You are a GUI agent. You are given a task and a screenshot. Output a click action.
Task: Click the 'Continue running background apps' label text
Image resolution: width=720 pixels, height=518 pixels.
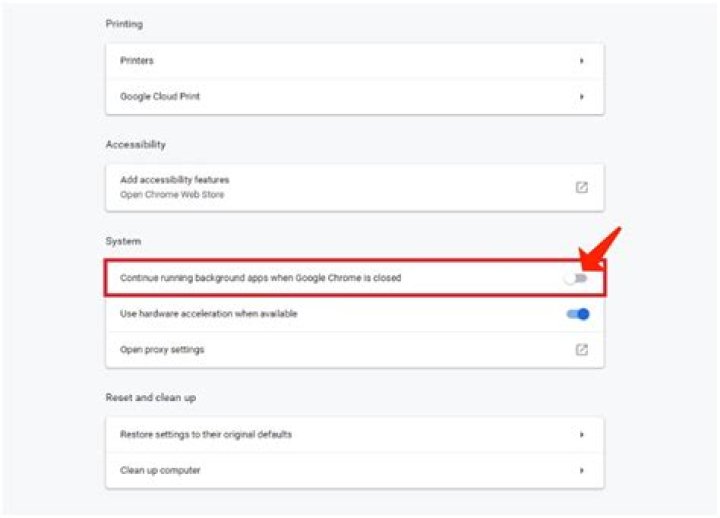tap(260, 278)
